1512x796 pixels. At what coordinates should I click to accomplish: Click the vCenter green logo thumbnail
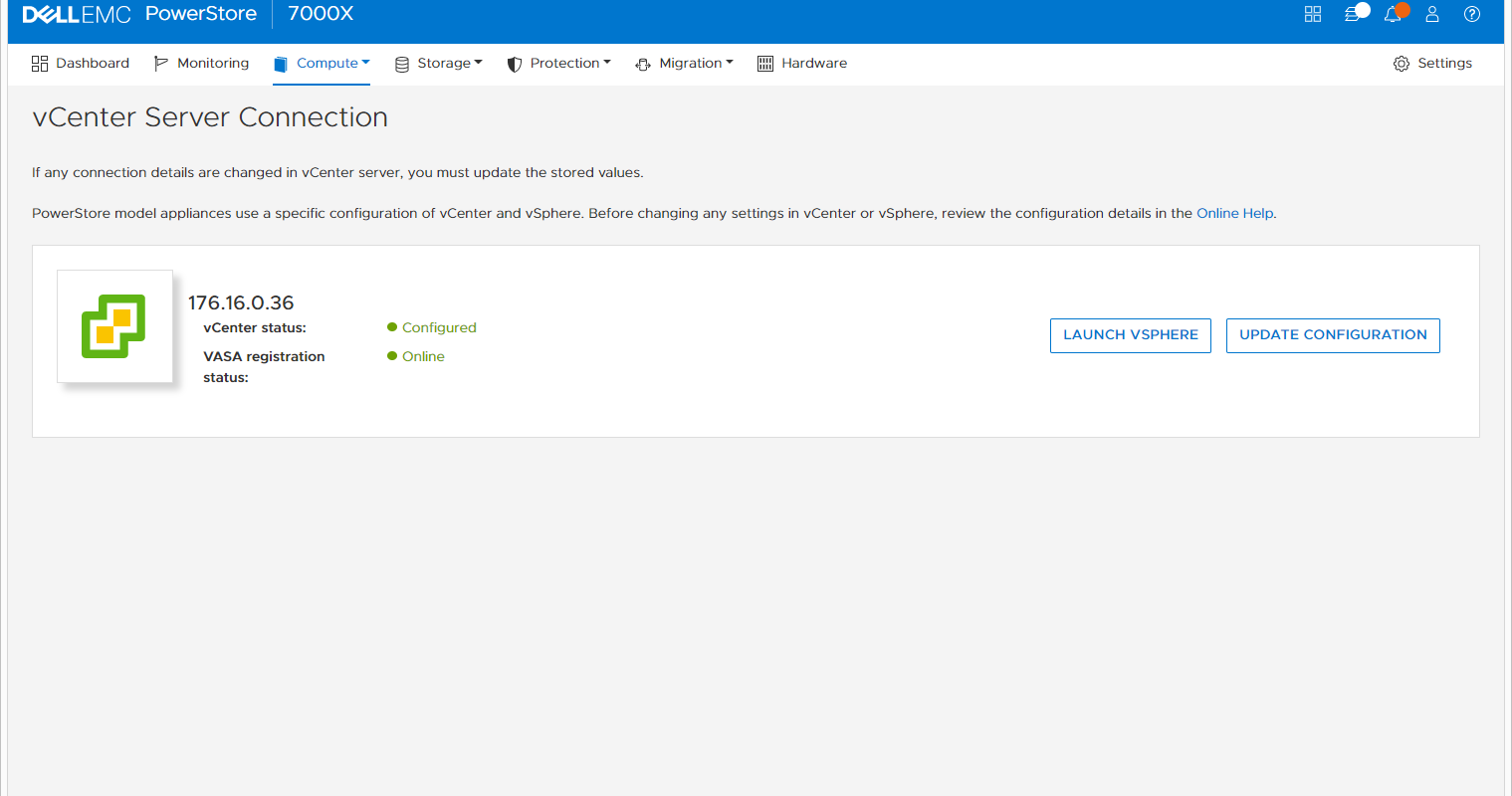pos(114,326)
